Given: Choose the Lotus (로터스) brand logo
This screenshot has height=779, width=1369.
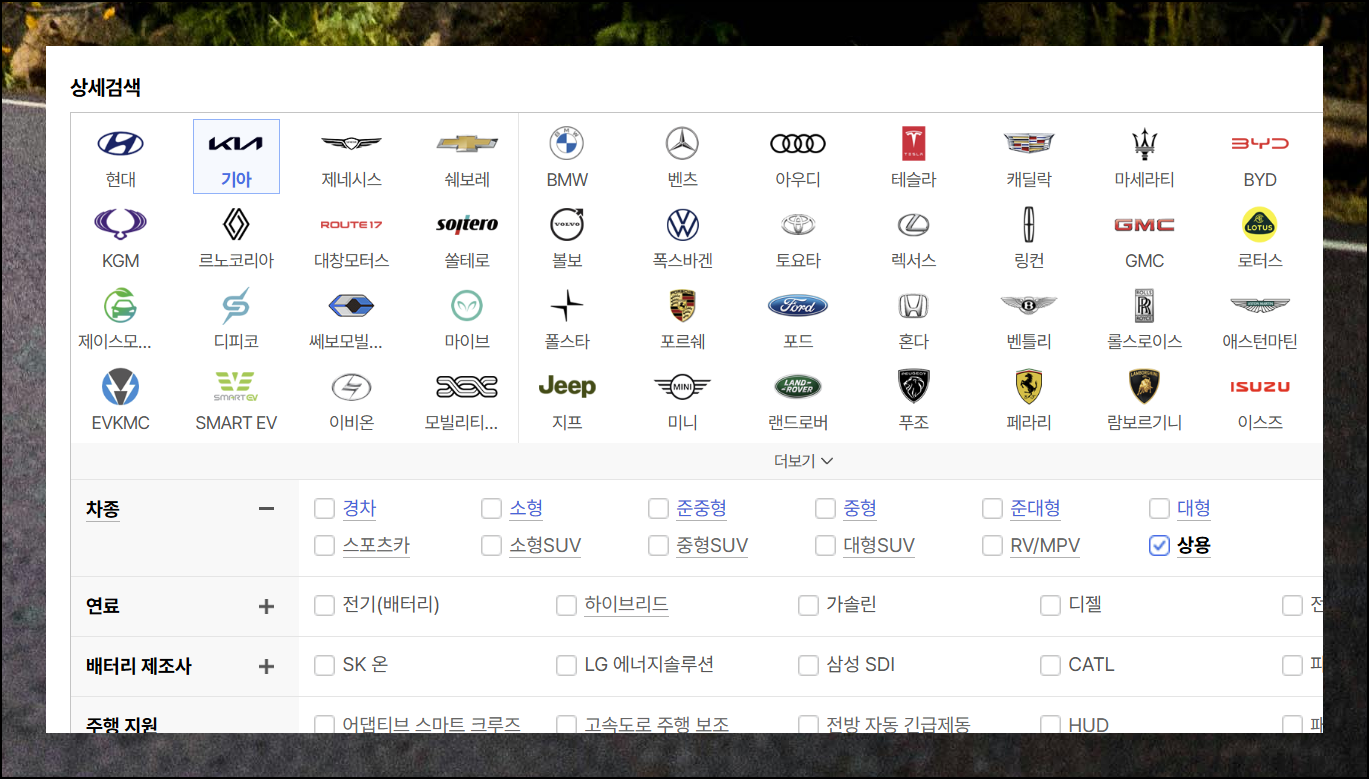Looking at the screenshot, I should pyautogui.click(x=1260, y=224).
